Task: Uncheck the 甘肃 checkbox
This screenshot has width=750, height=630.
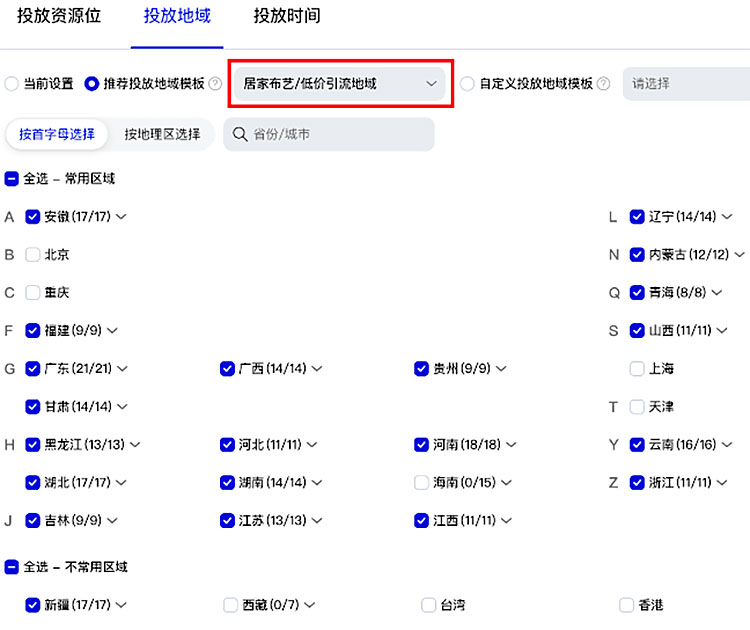Action: 33,407
